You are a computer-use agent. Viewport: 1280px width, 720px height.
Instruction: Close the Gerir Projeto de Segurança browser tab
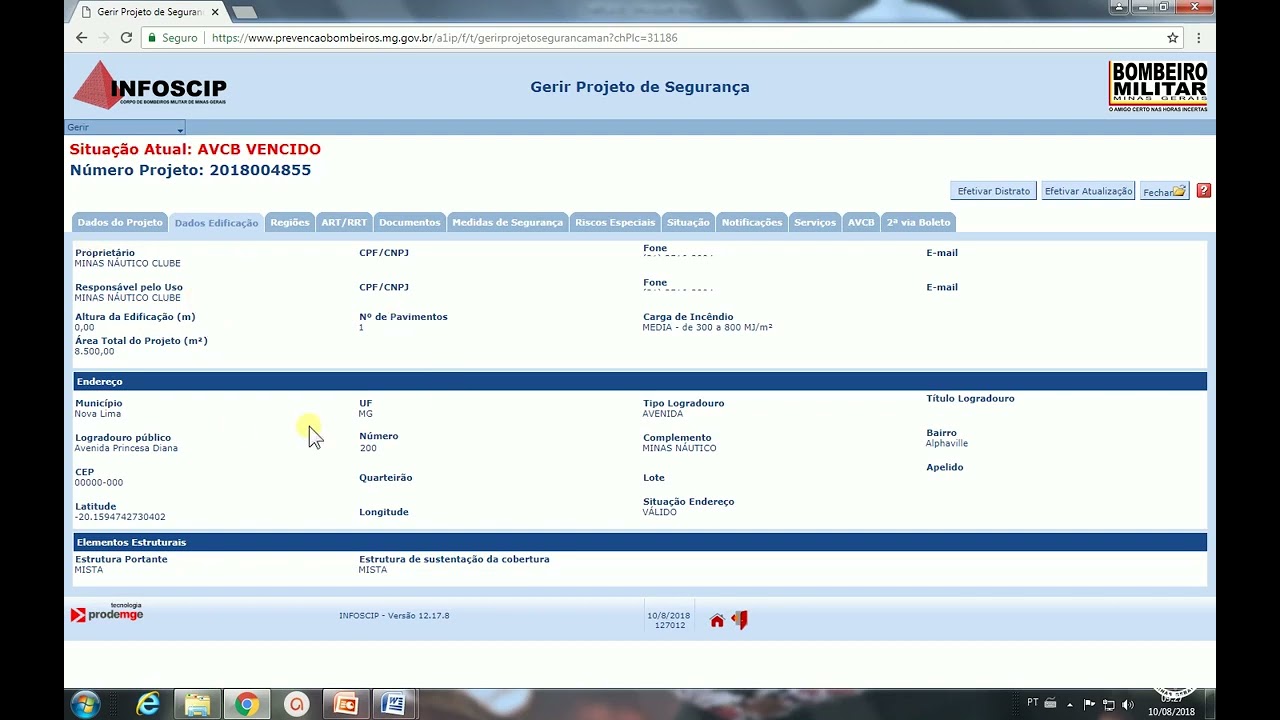215,12
